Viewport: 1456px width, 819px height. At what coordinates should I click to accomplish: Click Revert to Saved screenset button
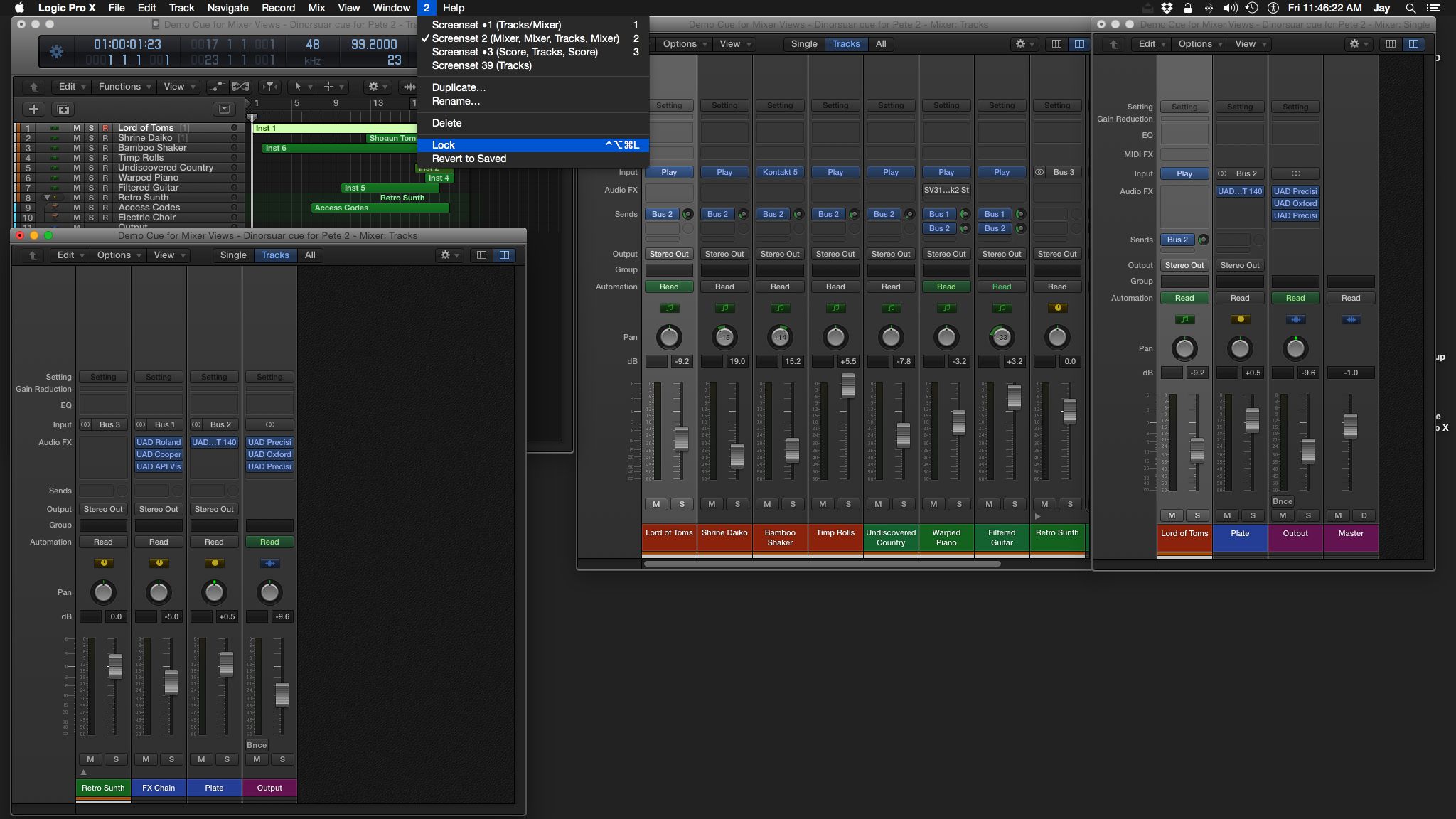(x=468, y=158)
